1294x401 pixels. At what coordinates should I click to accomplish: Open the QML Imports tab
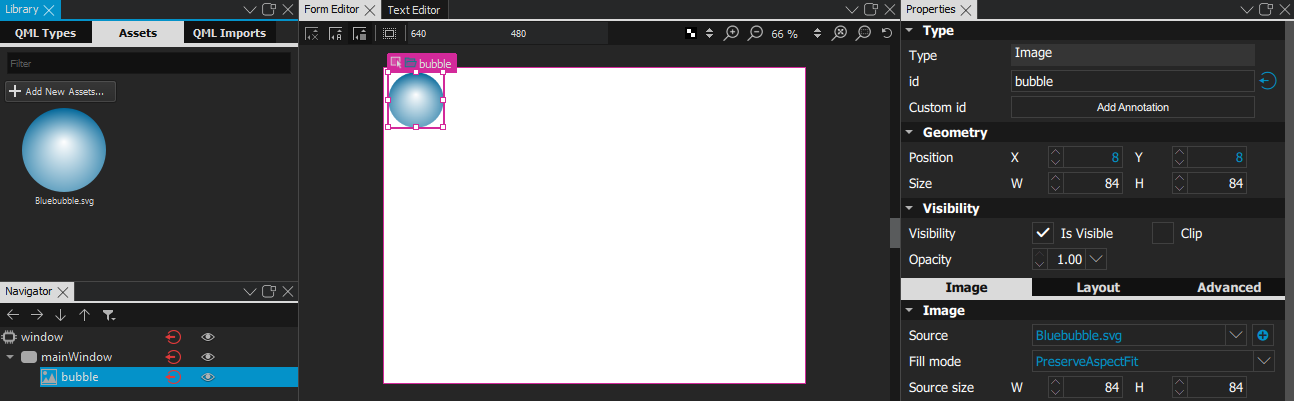coord(230,33)
